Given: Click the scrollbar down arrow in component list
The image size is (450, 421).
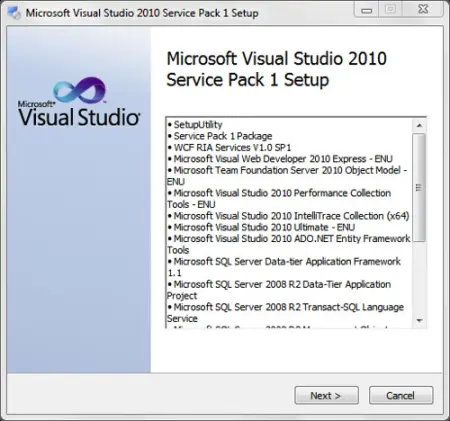Looking at the screenshot, I should (x=419, y=320).
